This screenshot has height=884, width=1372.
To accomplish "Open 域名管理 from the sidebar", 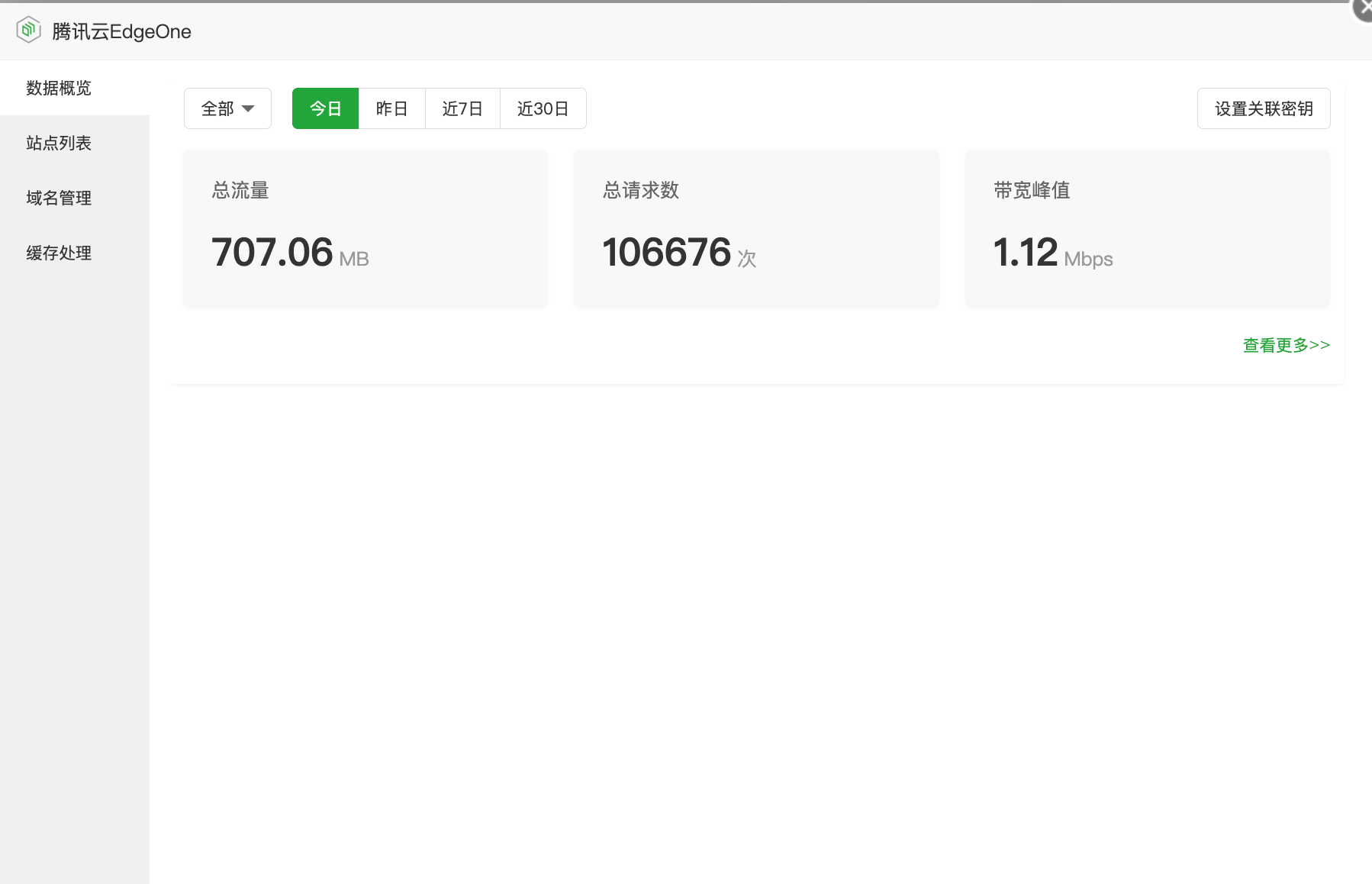I will pyautogui.click(x=59, y=198).
